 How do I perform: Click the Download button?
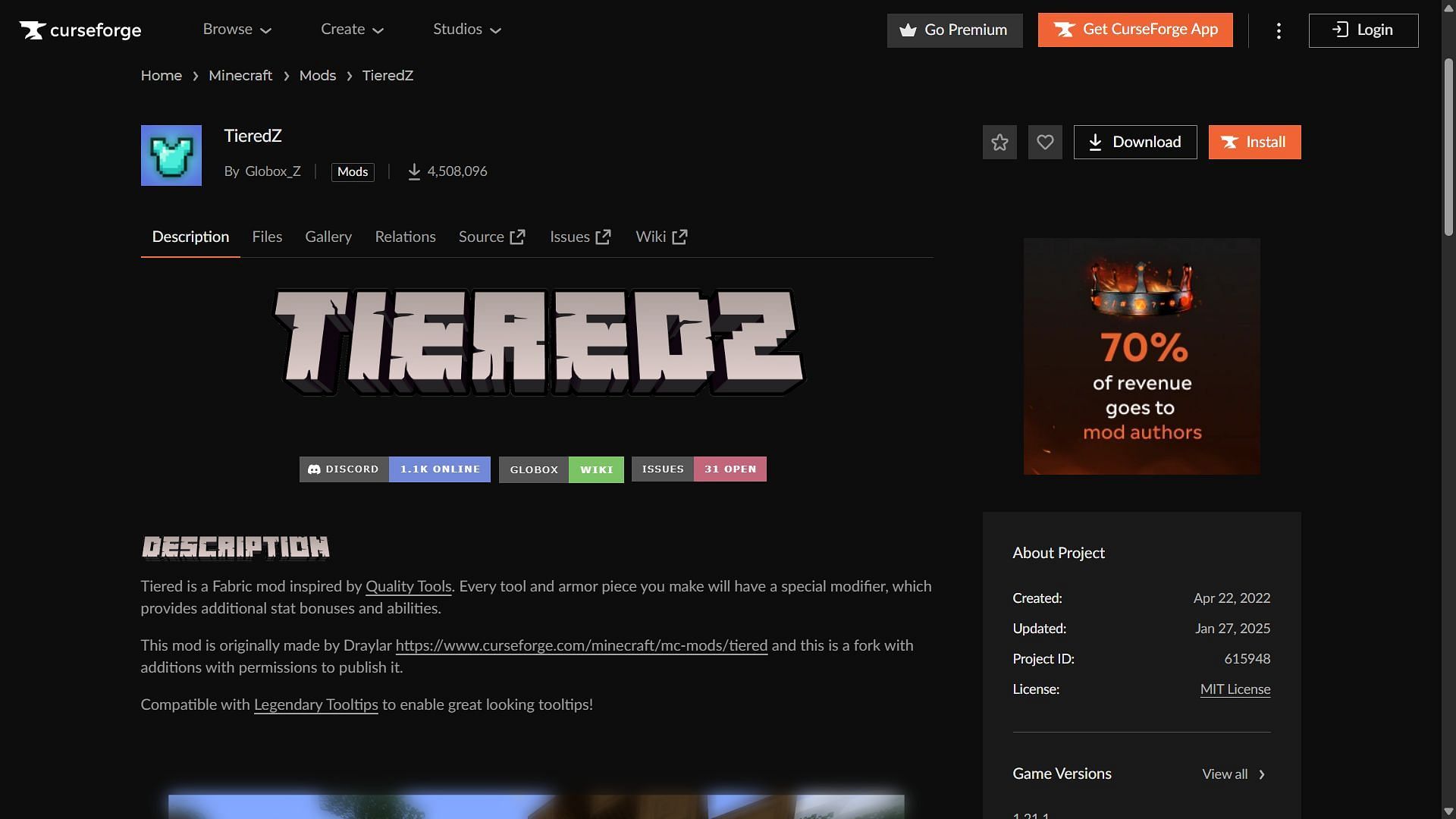click(x=1135, y=143)
